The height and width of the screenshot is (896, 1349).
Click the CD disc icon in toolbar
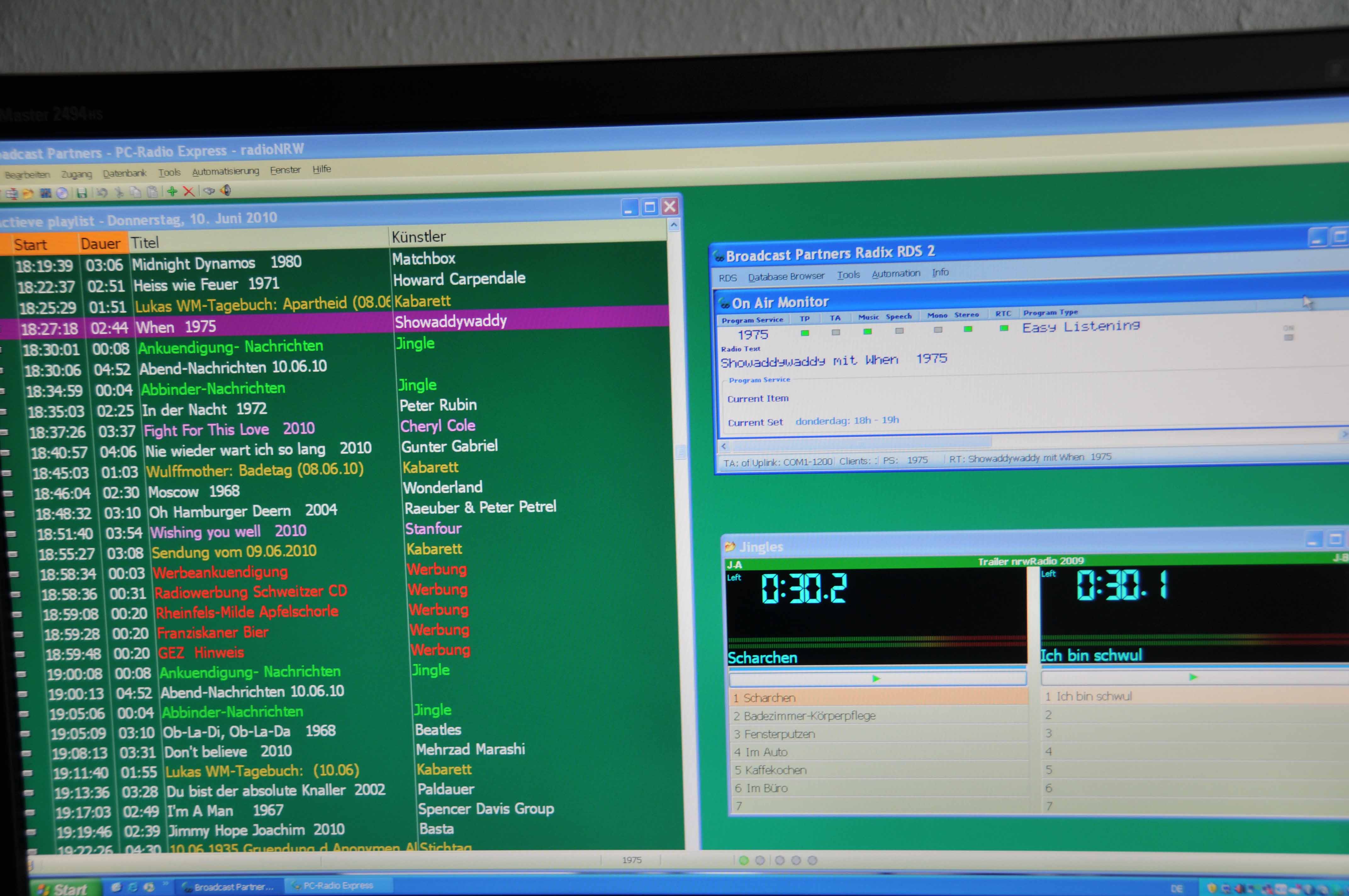point(62,193)
